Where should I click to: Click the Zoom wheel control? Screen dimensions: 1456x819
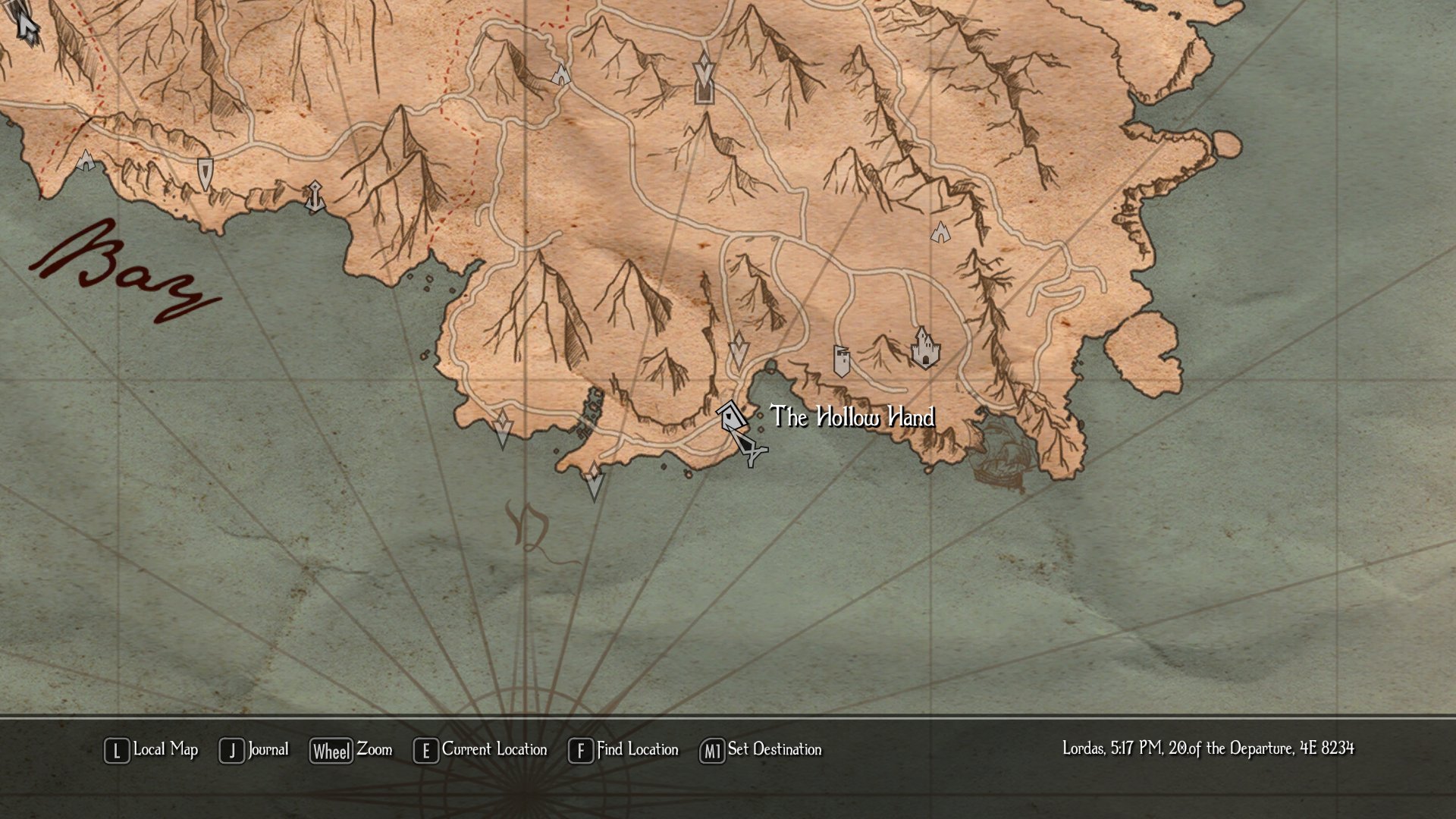351,750
